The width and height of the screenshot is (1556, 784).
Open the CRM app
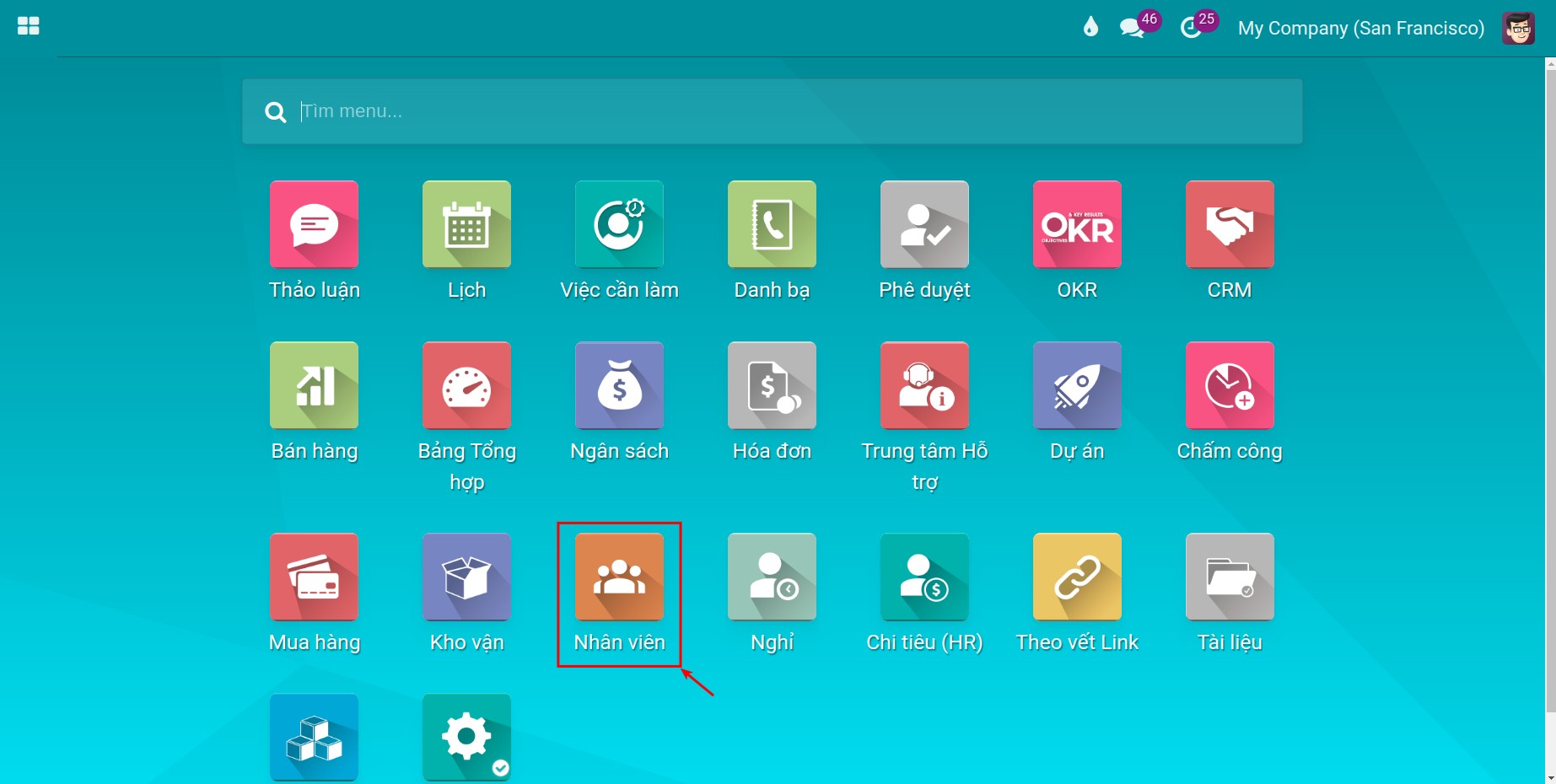[x=1230, y=224]
